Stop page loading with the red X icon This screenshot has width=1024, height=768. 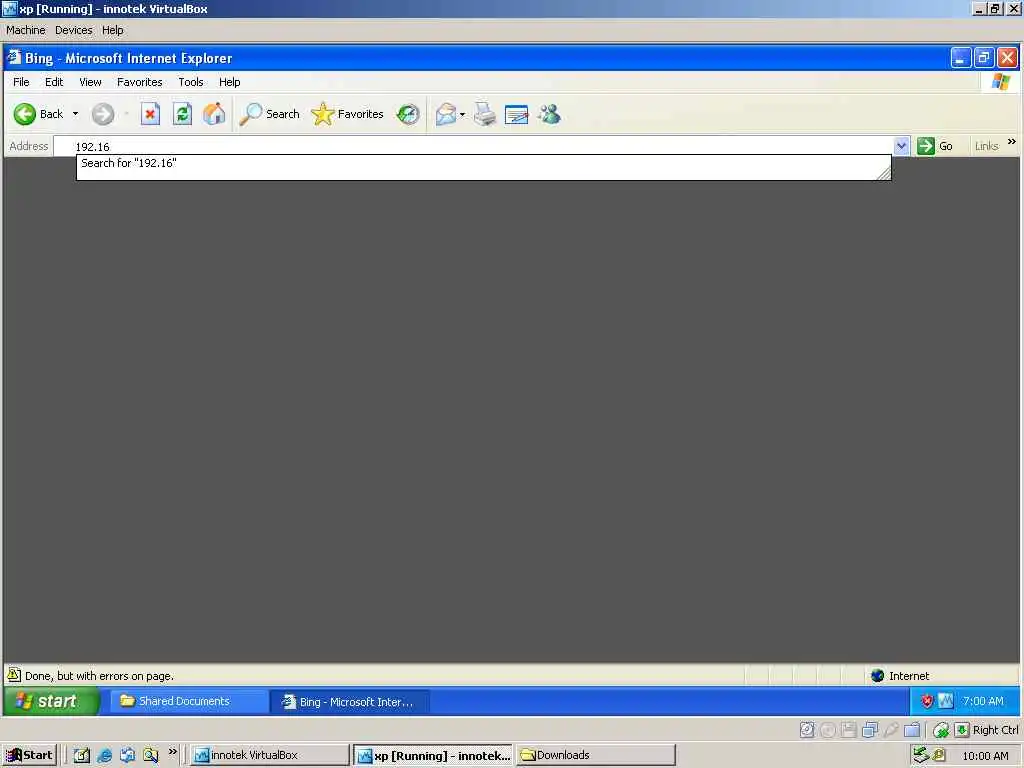click(150, 114)
